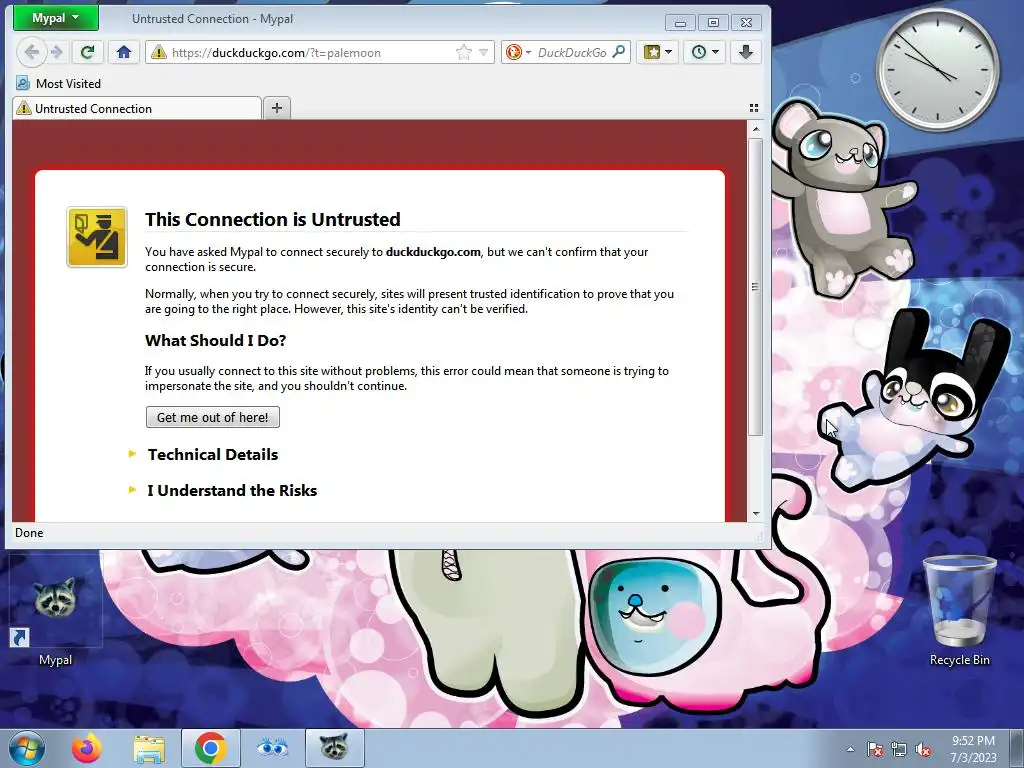Click the Done status bar text
Image resolution: width=1024 pixels, height=768 pixels.
point(29,533)
